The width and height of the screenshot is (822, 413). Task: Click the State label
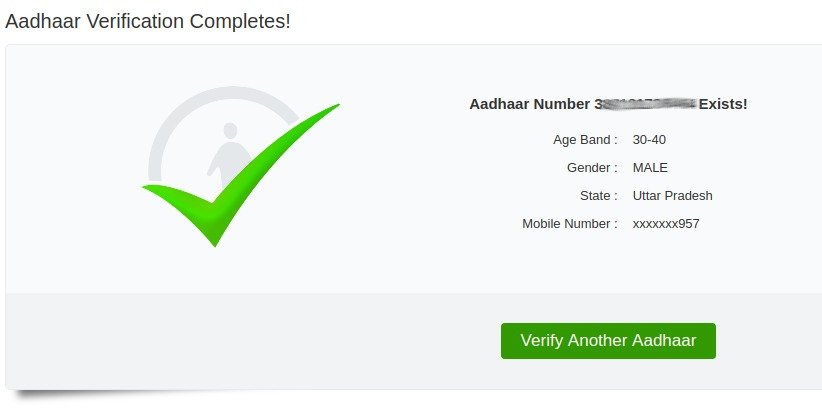[598, 196]
